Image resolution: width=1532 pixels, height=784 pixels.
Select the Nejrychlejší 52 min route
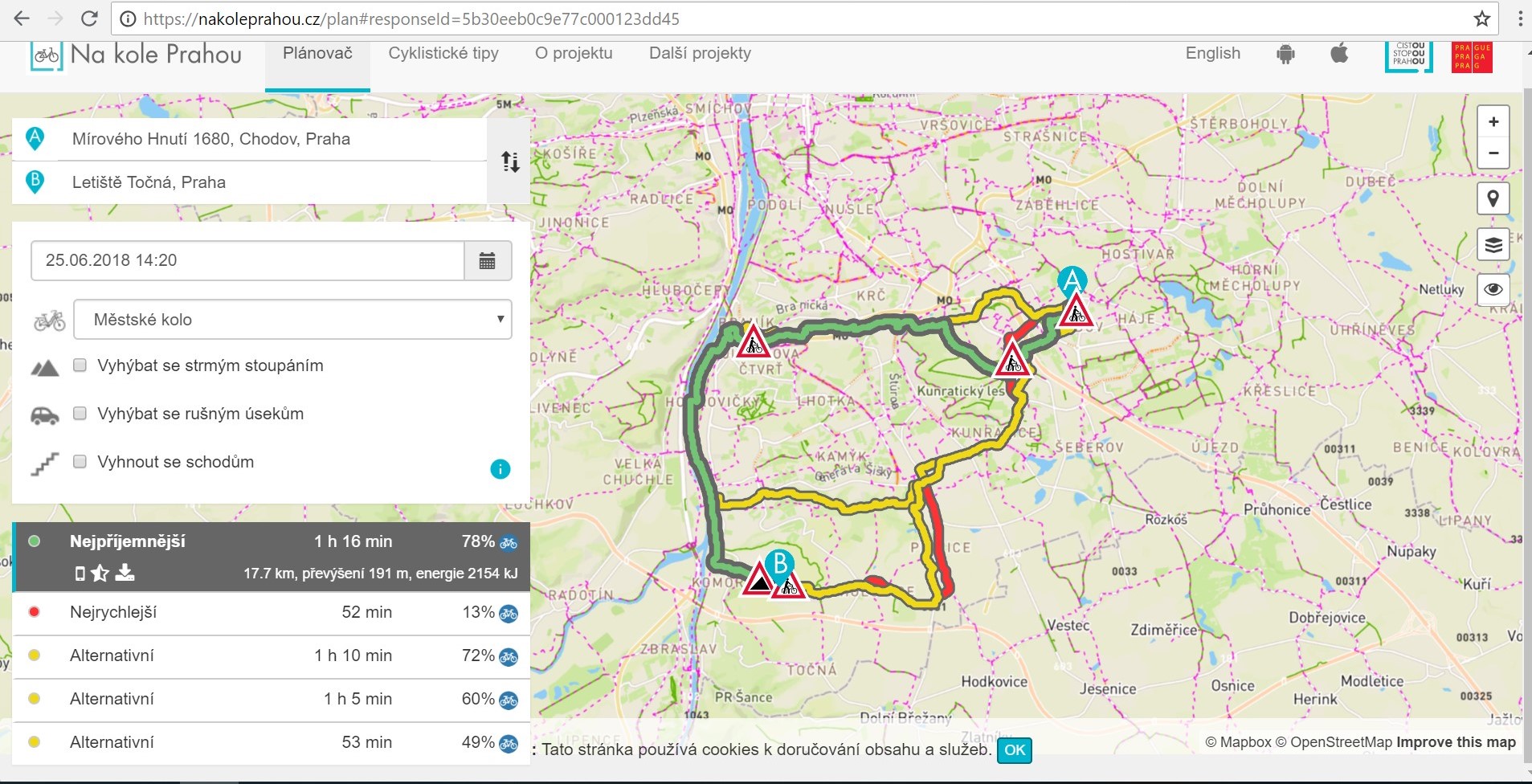[x=272, y=613]
